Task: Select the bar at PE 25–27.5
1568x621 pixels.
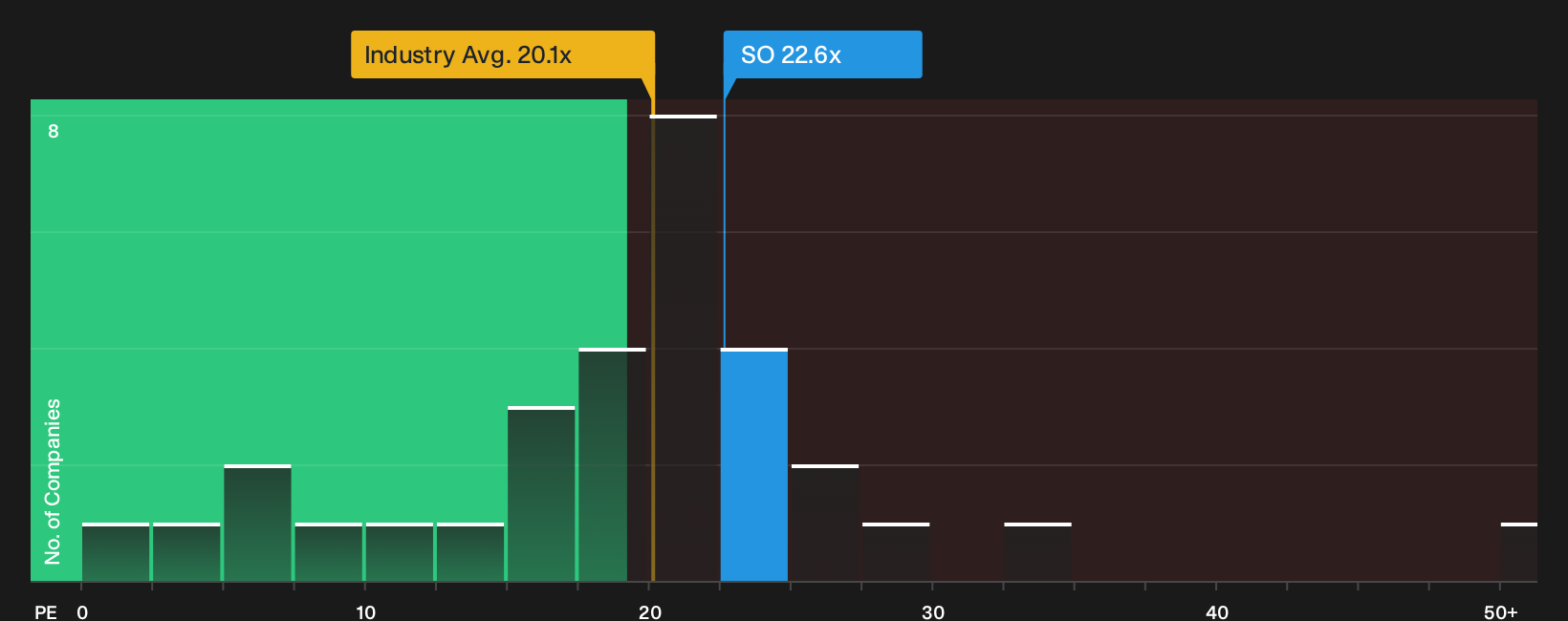Action: [825, 523]
